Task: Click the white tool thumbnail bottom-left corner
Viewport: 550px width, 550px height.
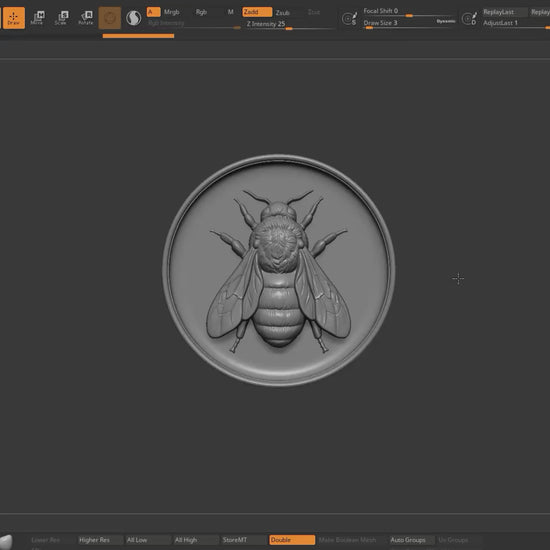Action: pos(6,542)
